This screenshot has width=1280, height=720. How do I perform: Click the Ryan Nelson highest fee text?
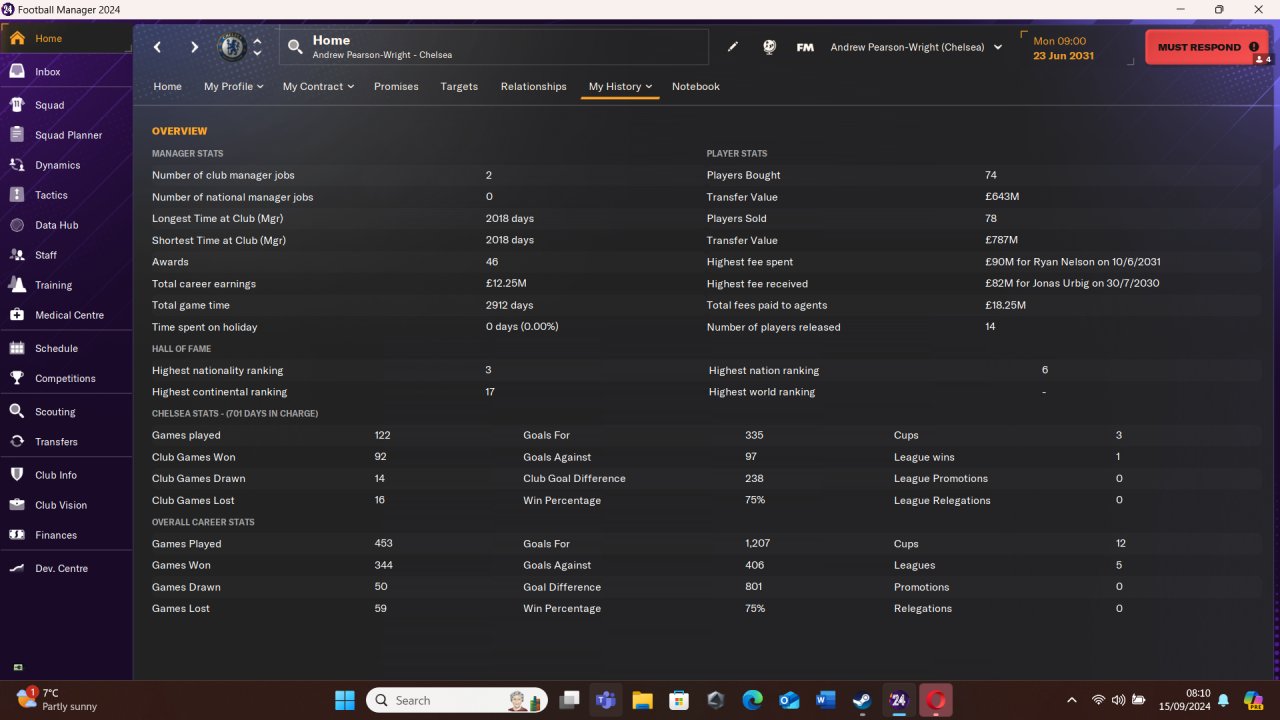point(1073,262)
